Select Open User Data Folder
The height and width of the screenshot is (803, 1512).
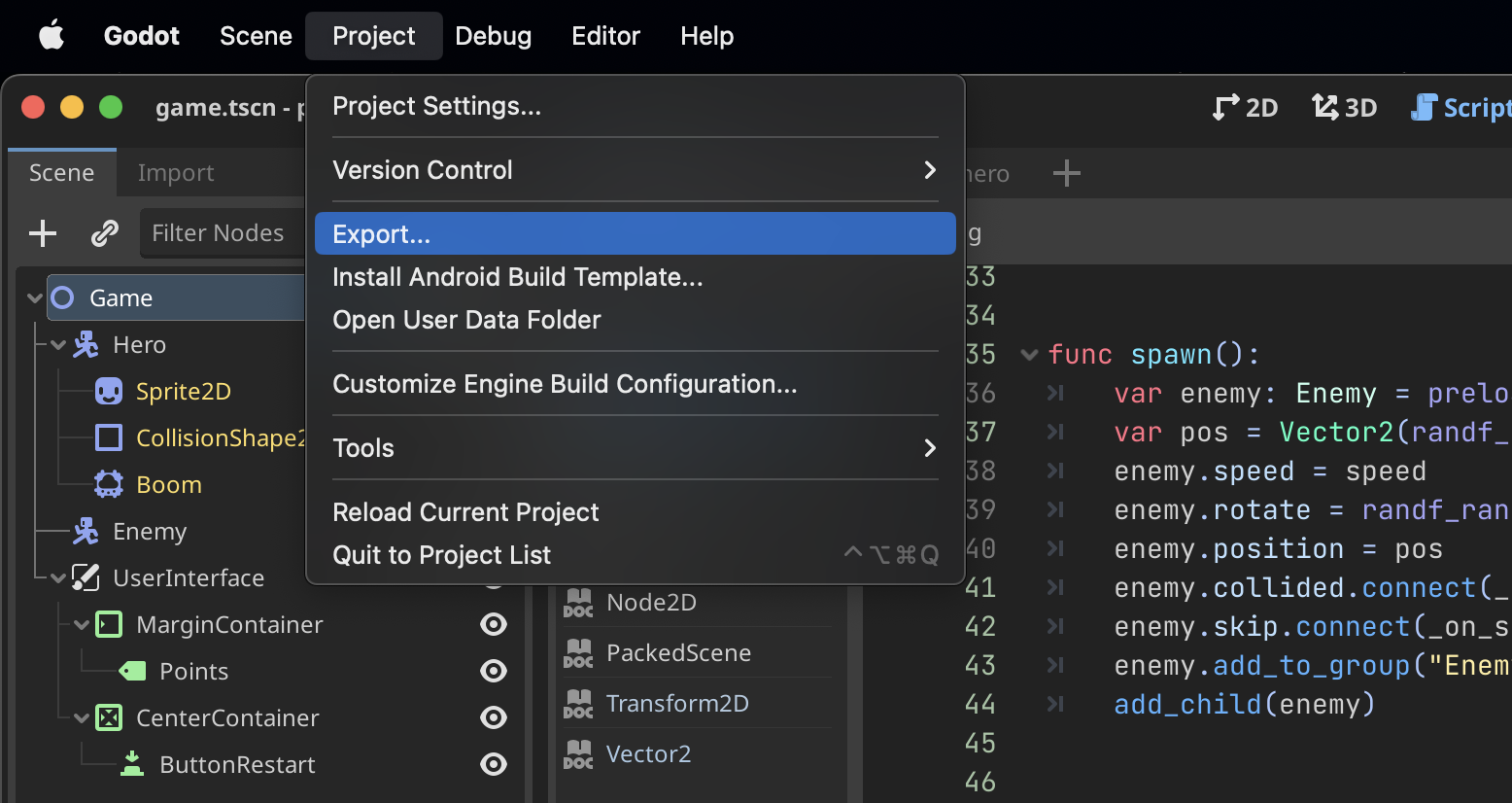click(636, 320)
